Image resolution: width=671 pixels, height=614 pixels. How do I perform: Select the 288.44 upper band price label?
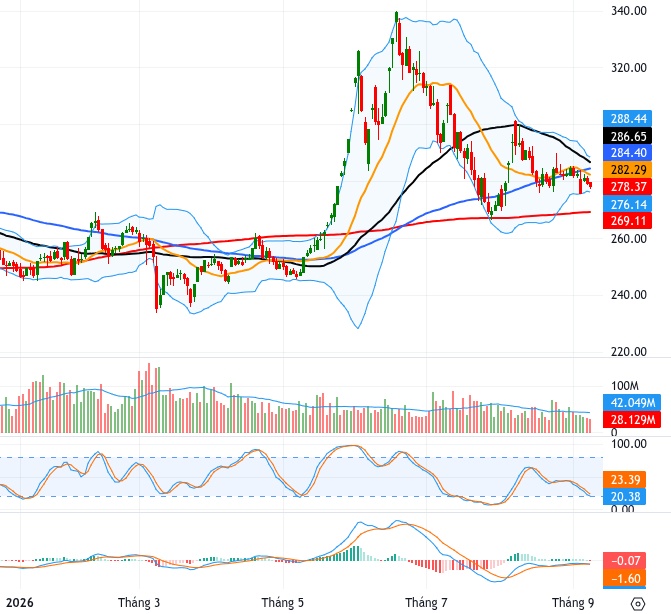[x=627, y=119]
